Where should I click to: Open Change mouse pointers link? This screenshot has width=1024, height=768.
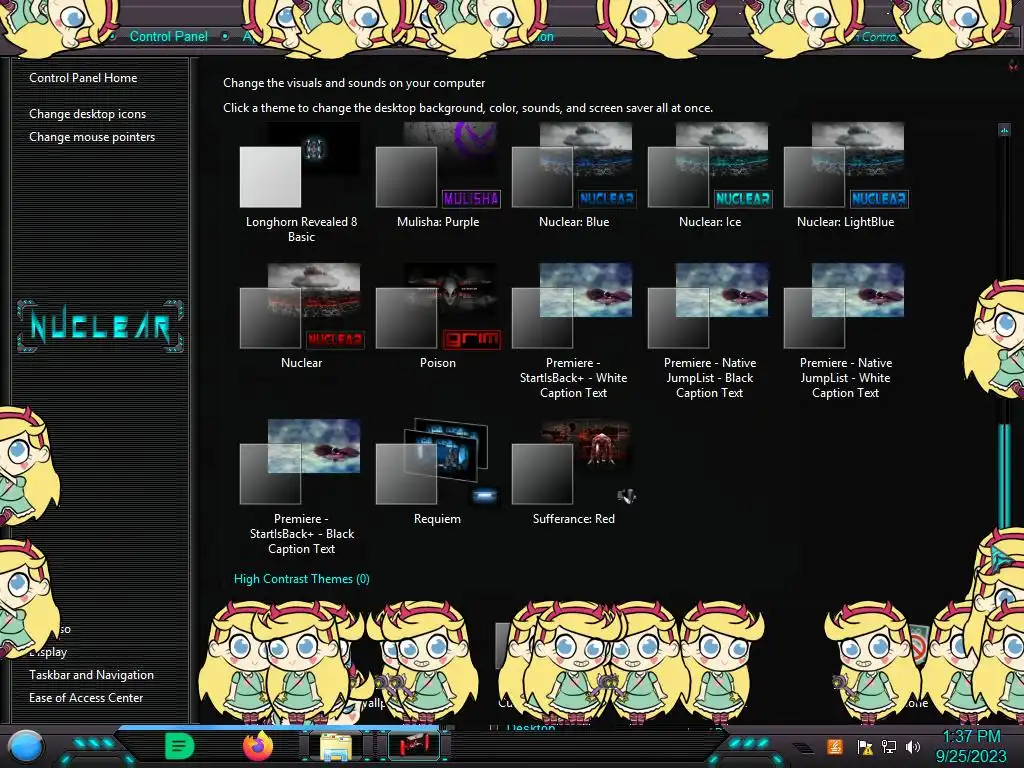point(92,136)
